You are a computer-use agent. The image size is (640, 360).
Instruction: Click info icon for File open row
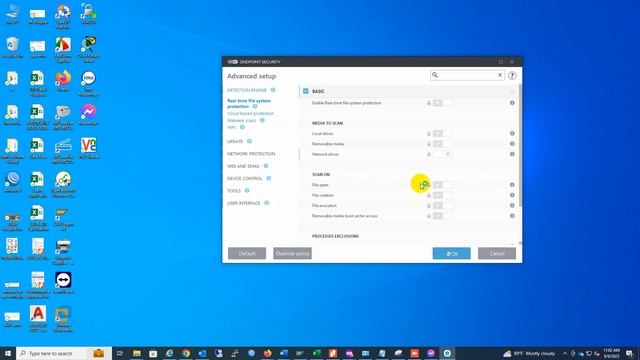(x=512, y=185)
